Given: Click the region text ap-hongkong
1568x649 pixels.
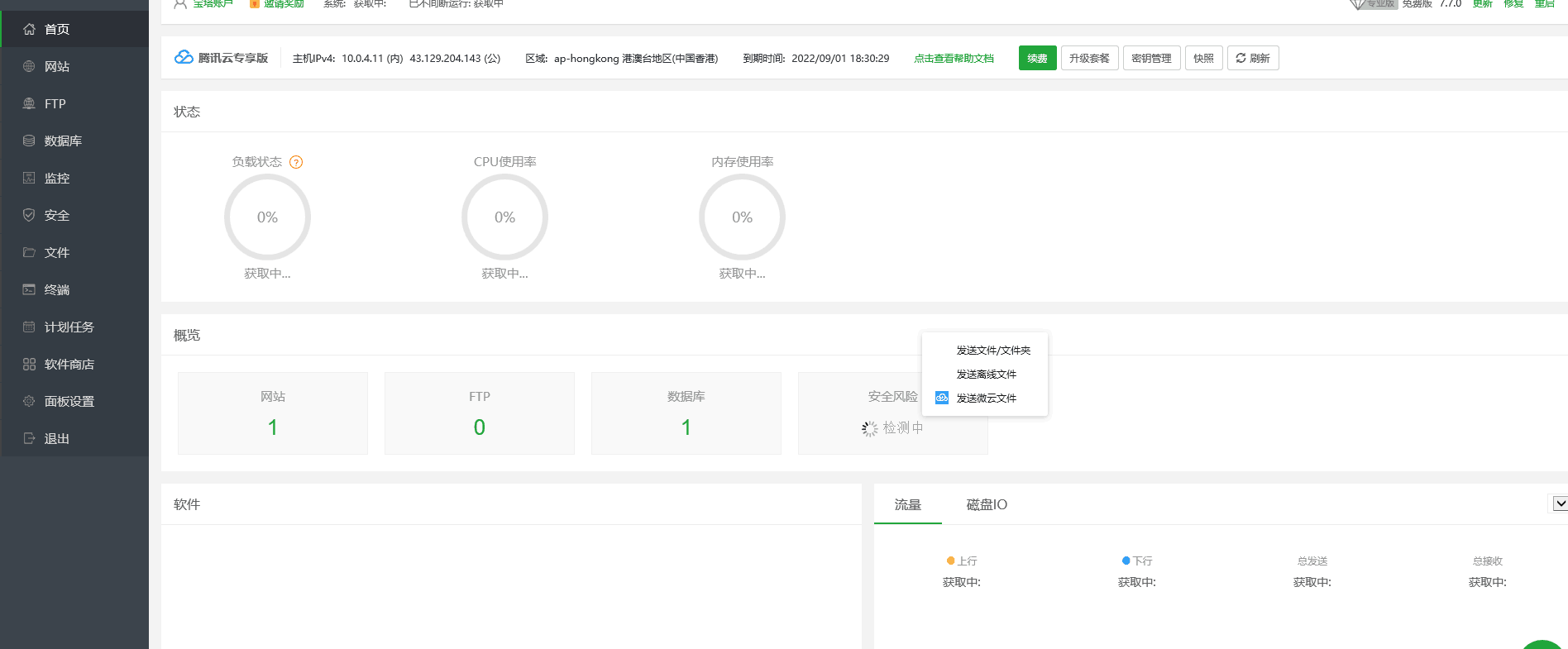Looking at the screenshot, I should [586, 58].
